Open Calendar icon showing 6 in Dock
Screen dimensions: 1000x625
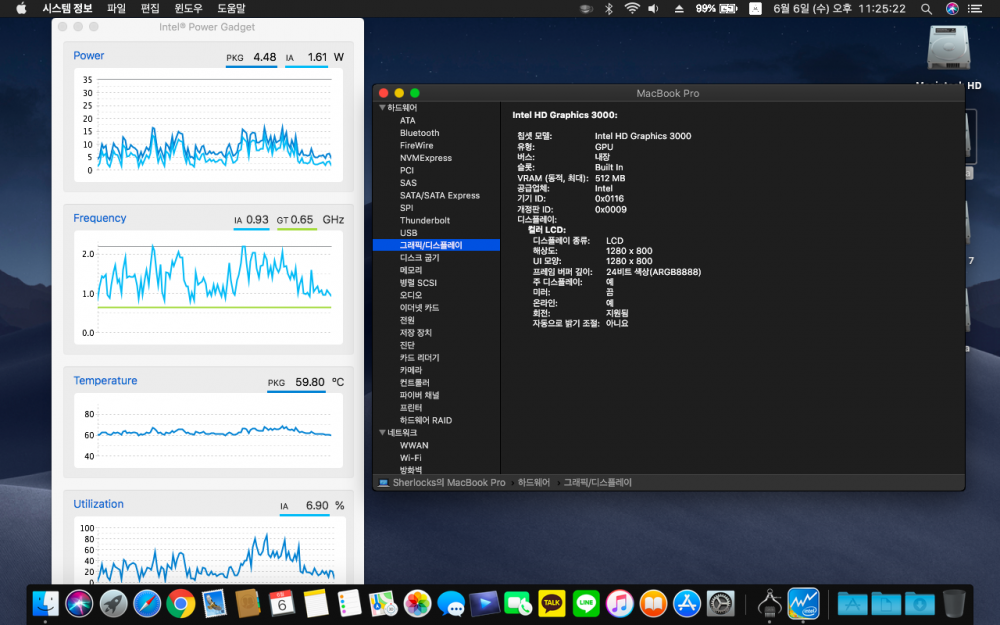tap(282, 603)
